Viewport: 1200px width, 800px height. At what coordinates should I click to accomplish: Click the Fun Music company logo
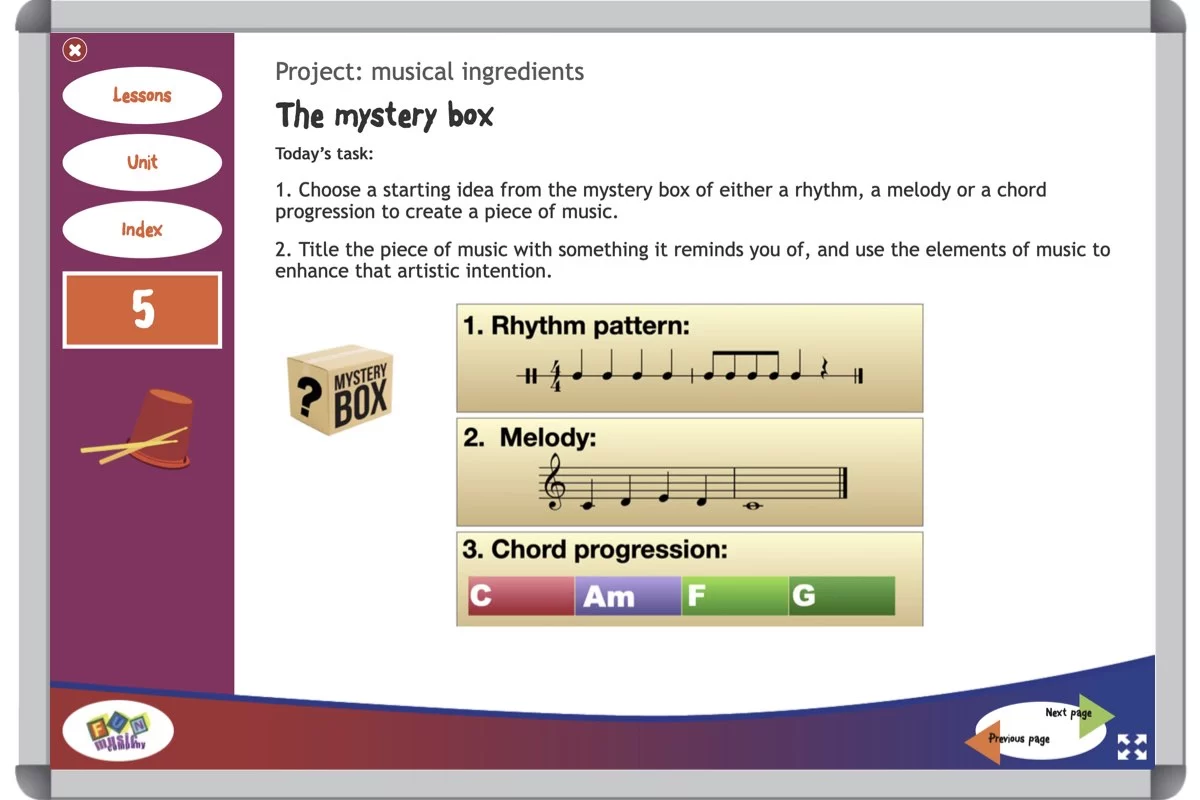117,730
